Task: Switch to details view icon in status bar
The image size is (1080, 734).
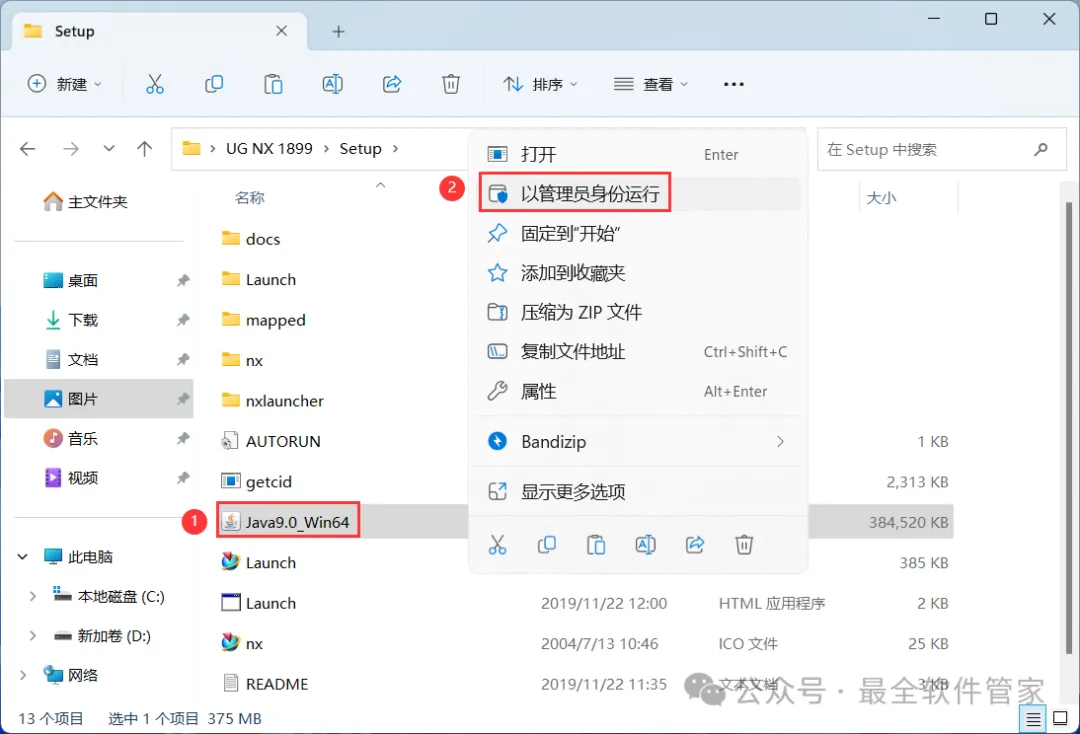Action: (x=1033, y=719)
